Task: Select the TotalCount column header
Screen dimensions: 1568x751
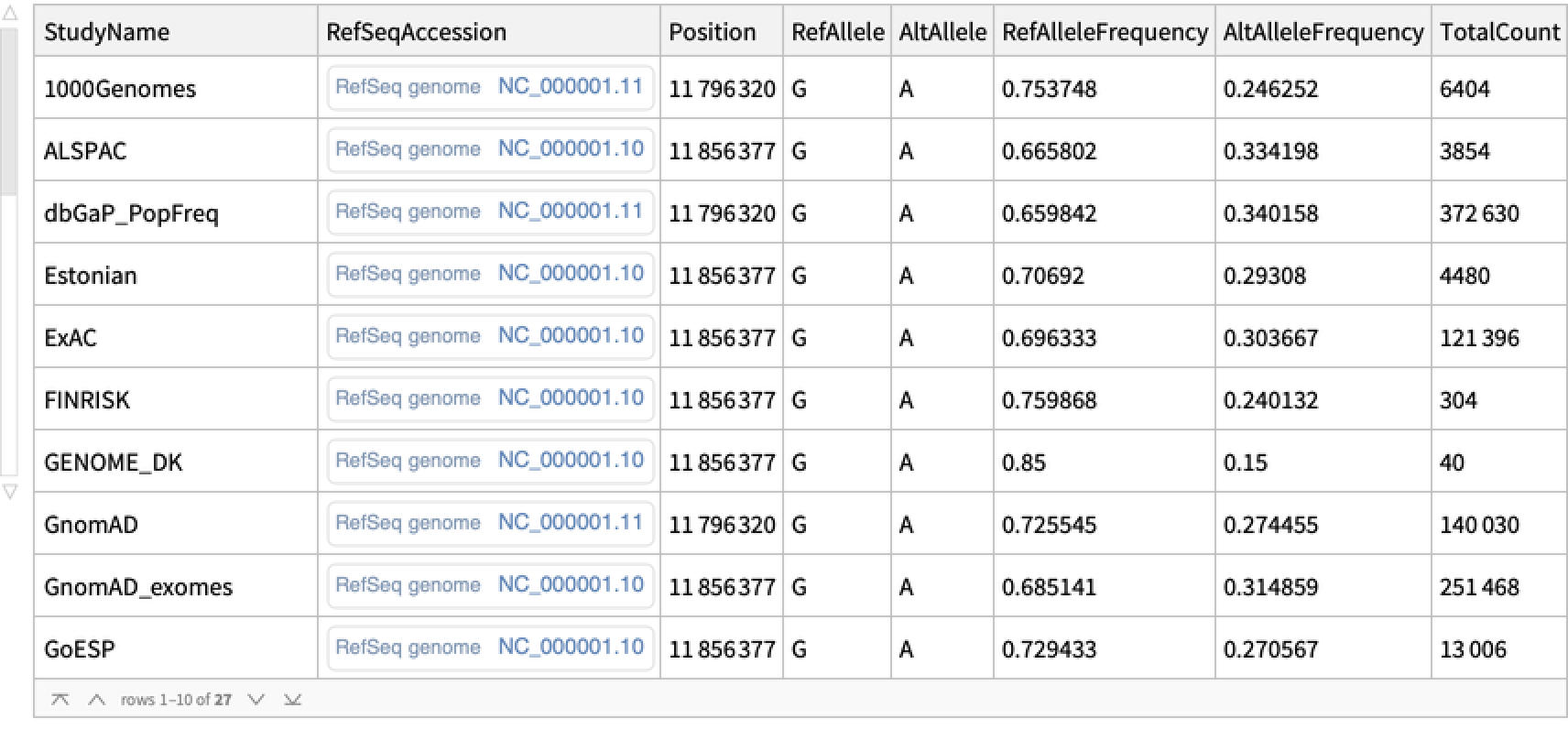Action: click(1498, 32)
